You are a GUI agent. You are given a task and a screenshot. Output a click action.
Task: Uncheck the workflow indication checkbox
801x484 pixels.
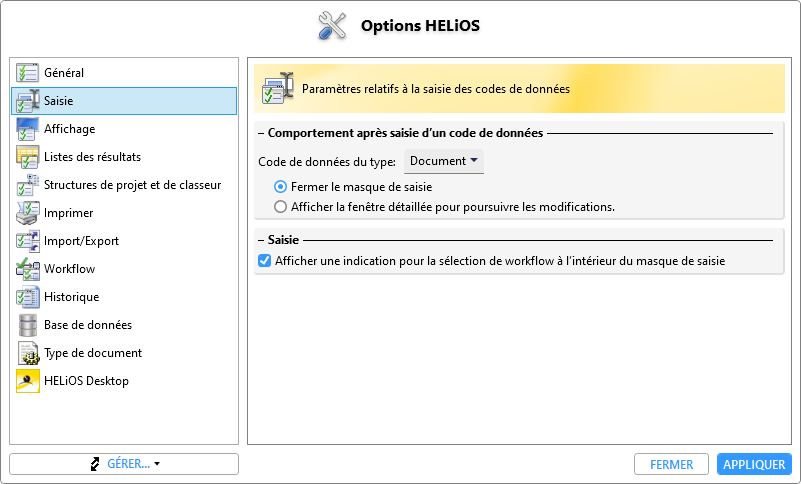tap(265, 261)
